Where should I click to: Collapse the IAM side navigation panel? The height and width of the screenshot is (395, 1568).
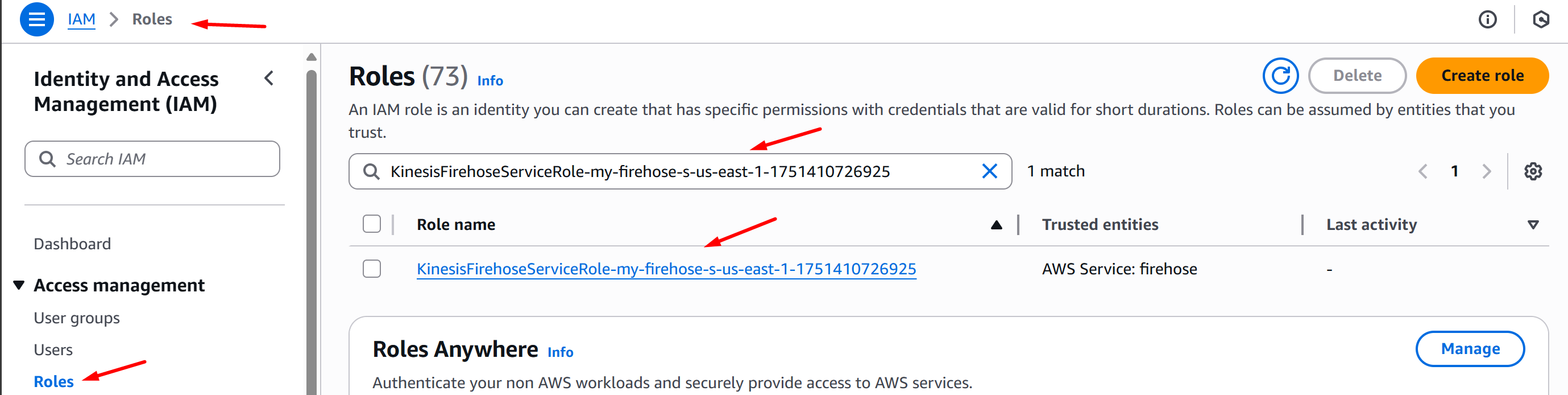269,78
